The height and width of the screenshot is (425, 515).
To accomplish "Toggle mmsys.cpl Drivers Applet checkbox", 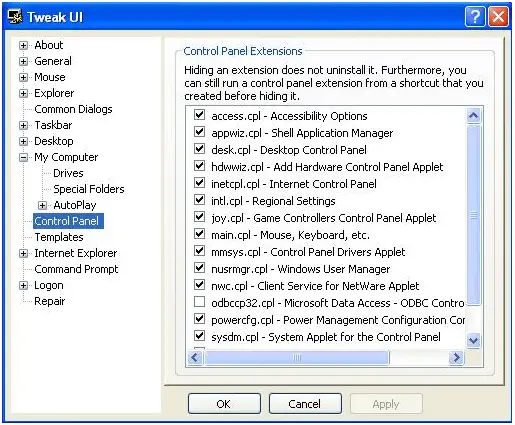I will pyautogui.click(x=199, y=251).
